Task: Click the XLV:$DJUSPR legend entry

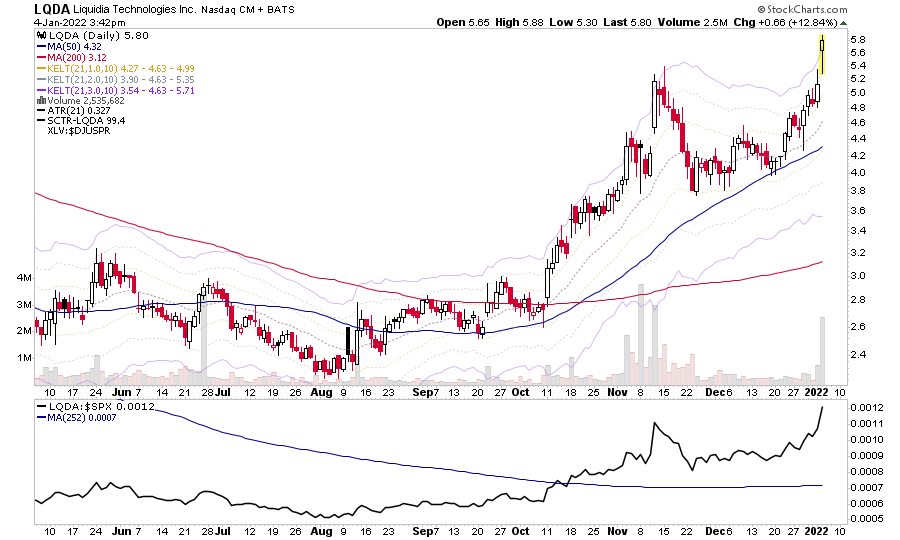Action: point(79,131)
